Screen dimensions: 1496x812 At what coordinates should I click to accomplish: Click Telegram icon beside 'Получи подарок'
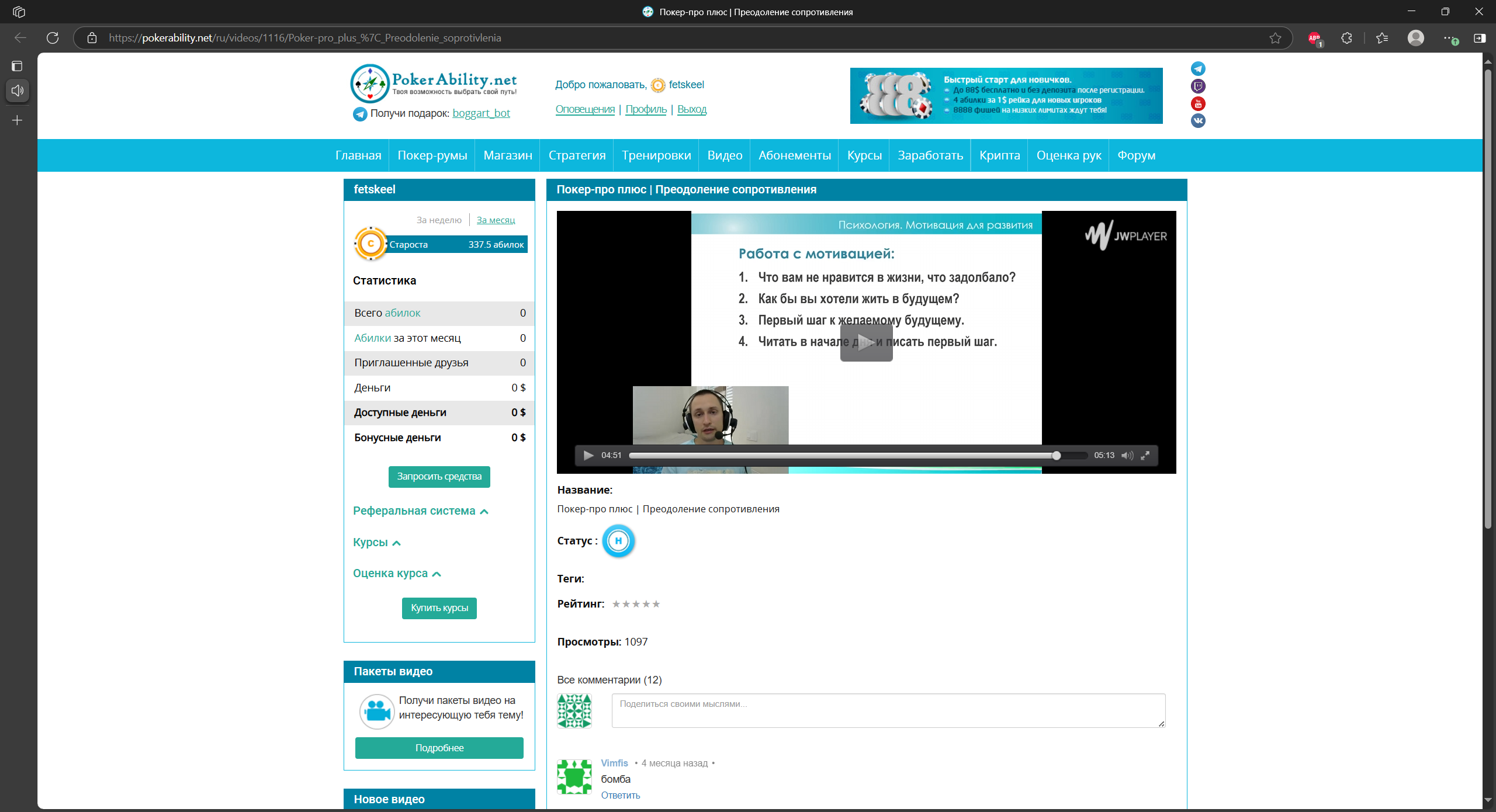(360, 114)
